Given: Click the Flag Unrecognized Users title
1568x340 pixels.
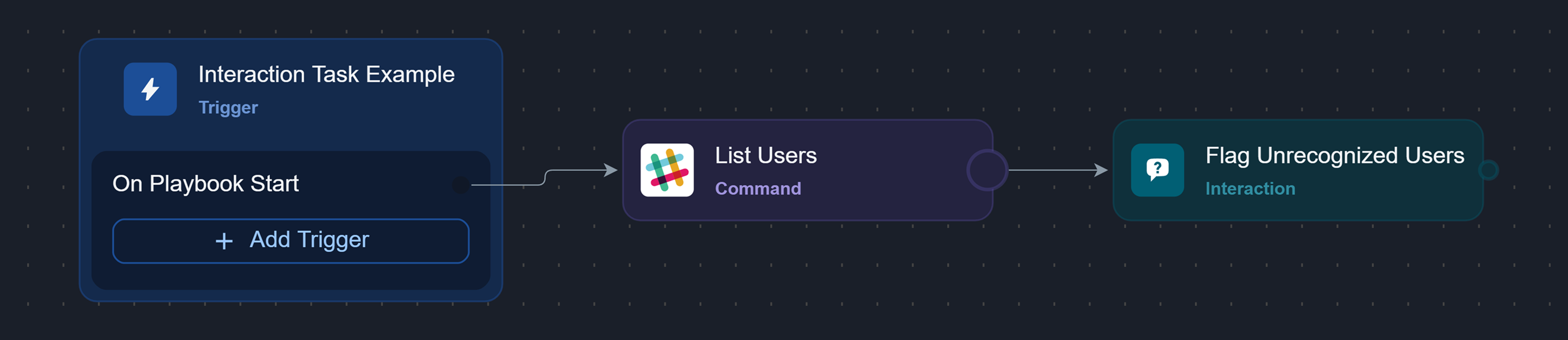Looking at the screenshot, I should click(x=1334, y=156).
